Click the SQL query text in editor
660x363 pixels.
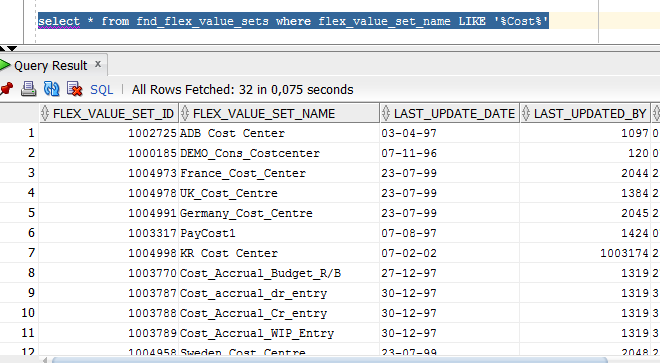pos(293,21)
